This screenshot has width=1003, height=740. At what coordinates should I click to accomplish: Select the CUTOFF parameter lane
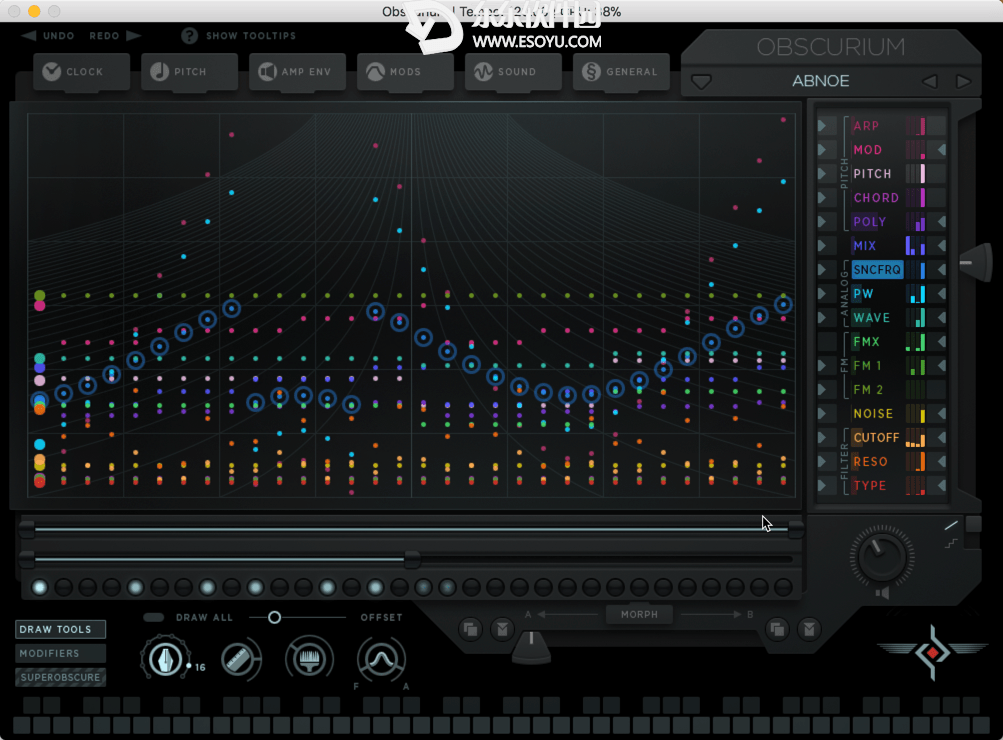876,437
